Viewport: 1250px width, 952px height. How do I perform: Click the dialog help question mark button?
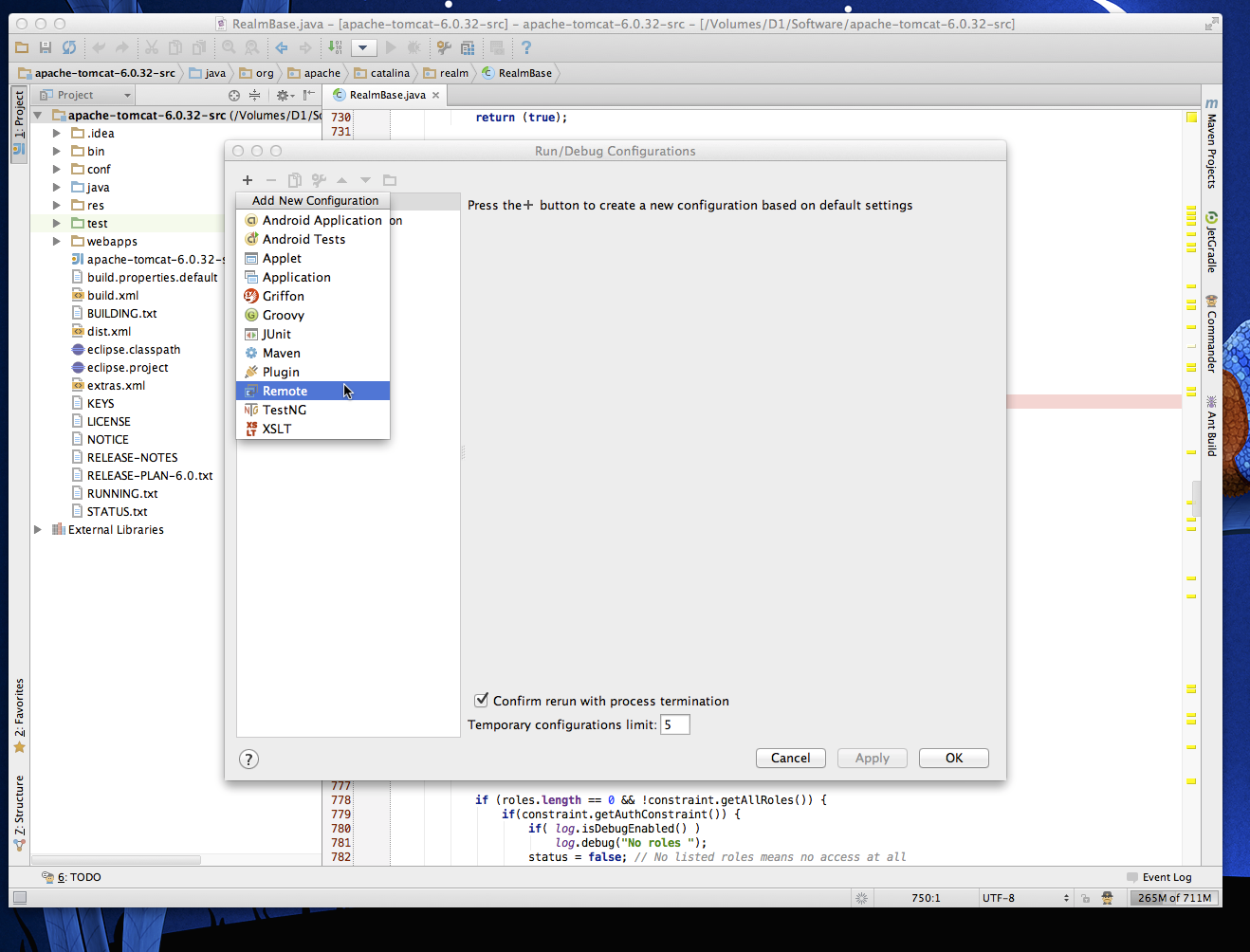coord(248,759)
